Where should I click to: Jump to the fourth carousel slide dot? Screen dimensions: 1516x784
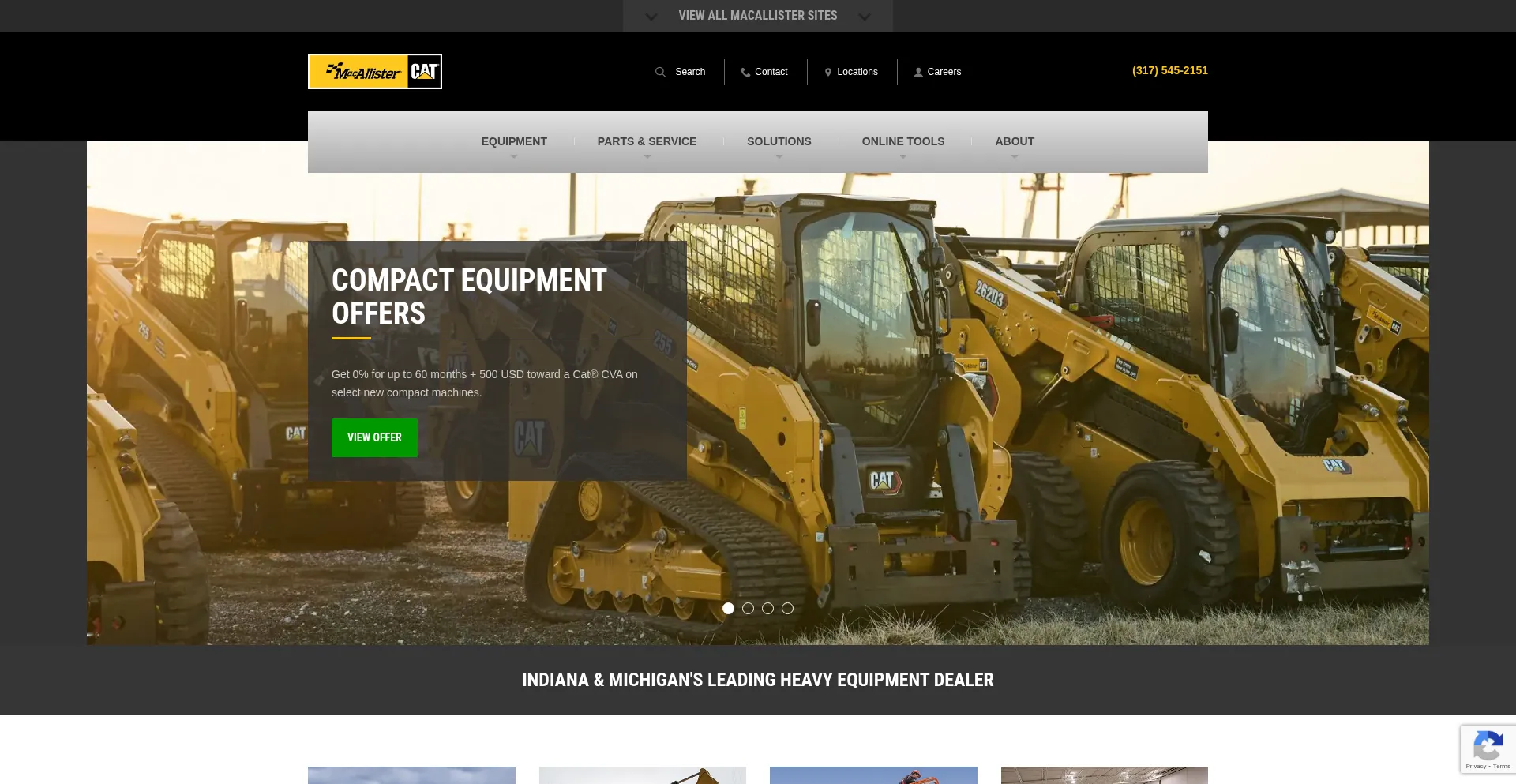coord(787,609)
